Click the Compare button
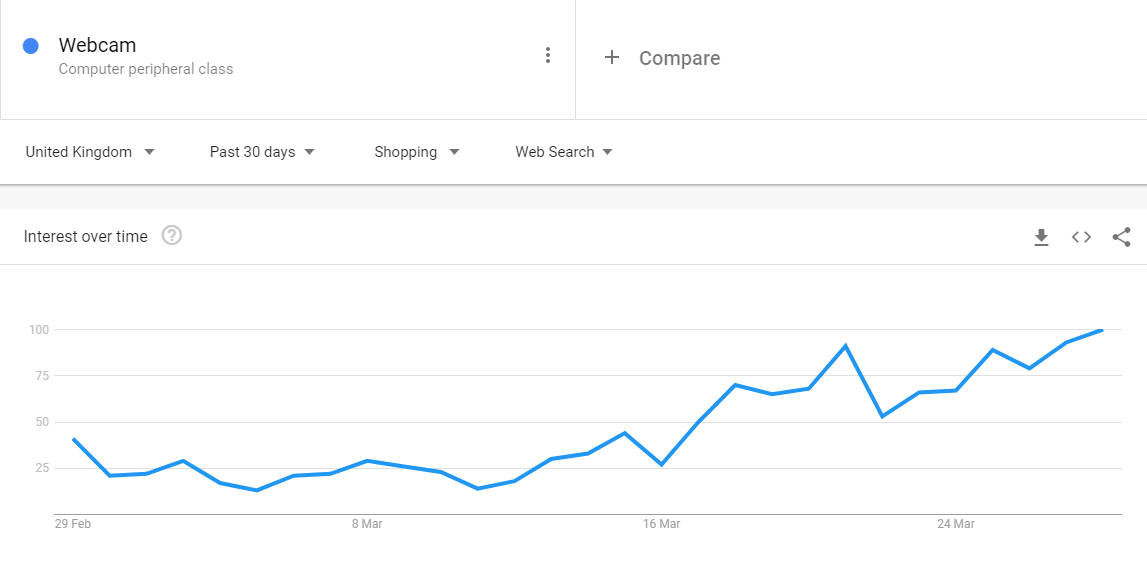Image resolution: width=1147 pixels, height=574 pixels. (x=662, y=58)
